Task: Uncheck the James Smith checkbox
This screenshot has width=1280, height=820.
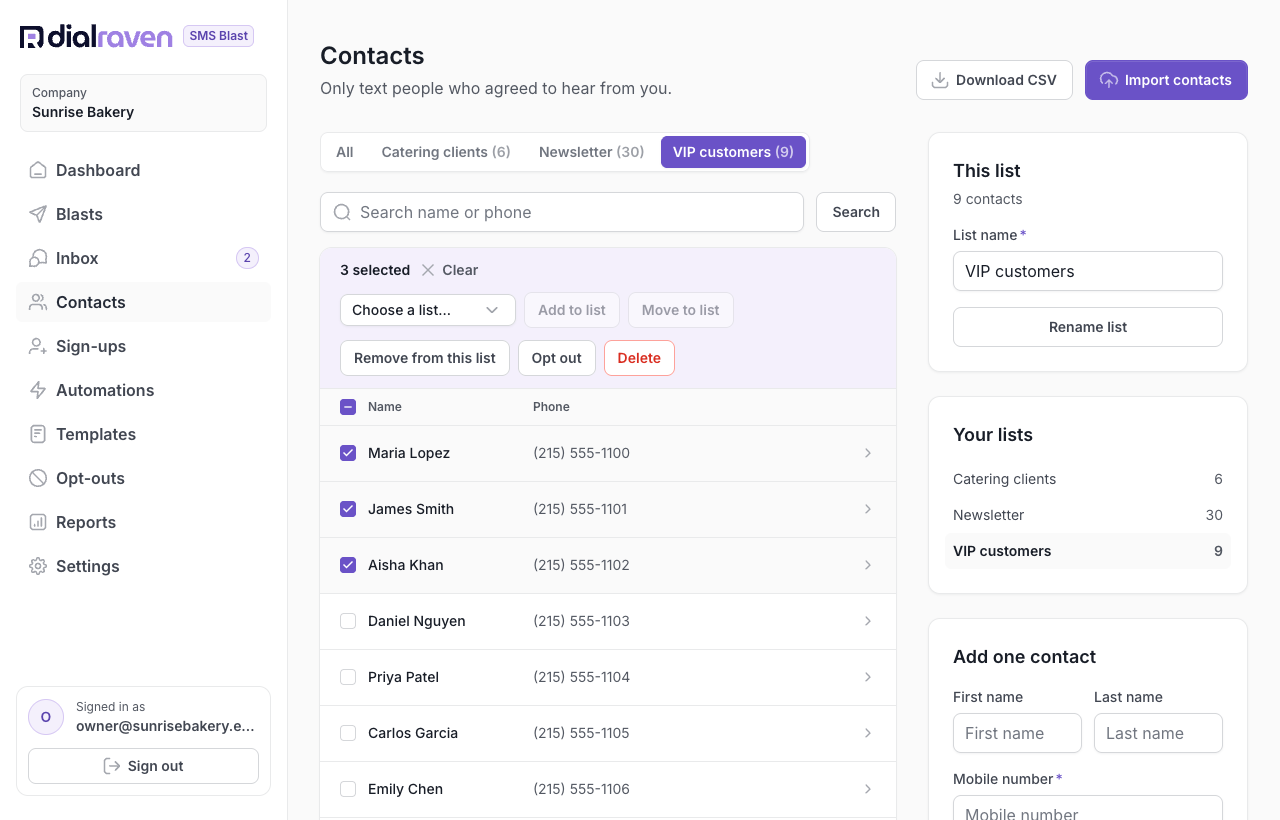Action: (348, 509)
